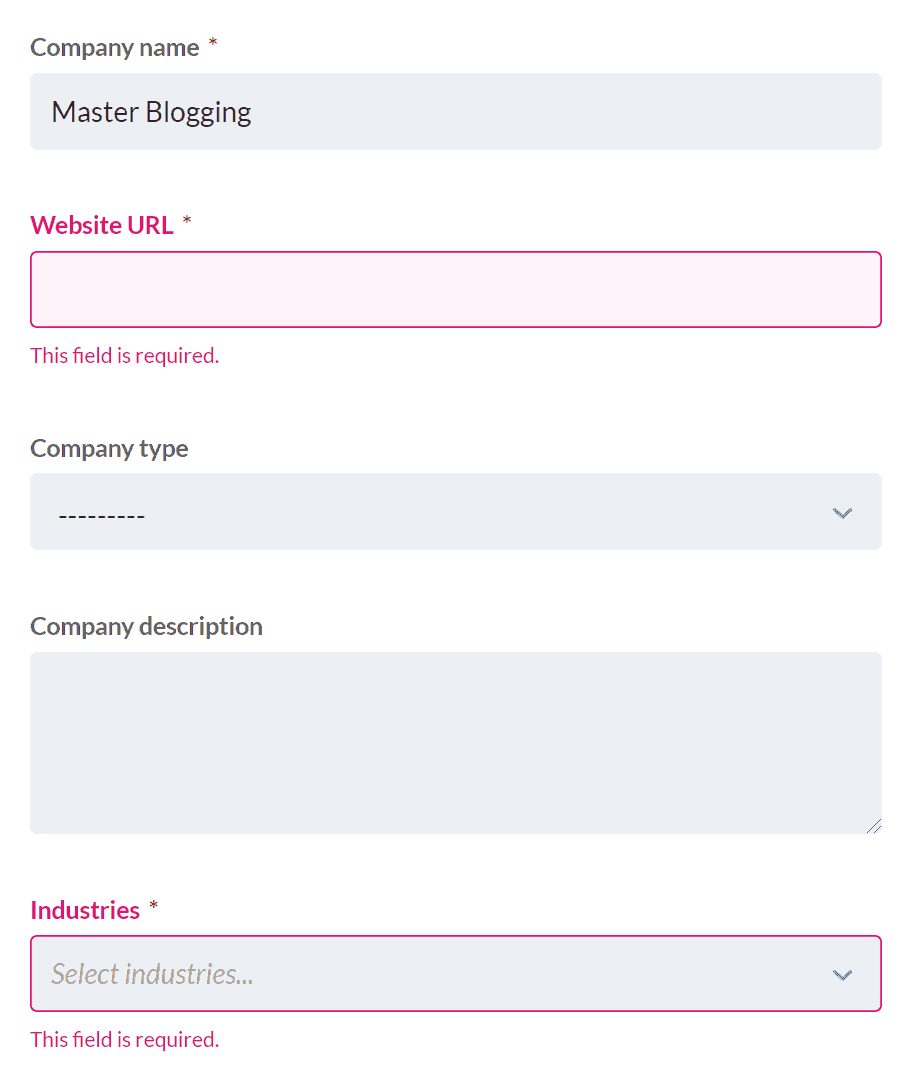Expand the Industries selection list
The image size is (916, 1090).
coord(456,973)
